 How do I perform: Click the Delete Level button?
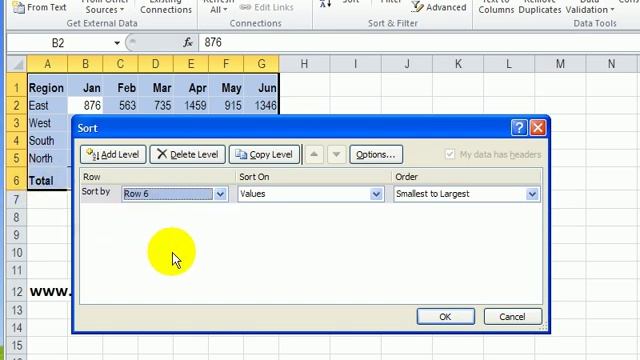point(187,155)
